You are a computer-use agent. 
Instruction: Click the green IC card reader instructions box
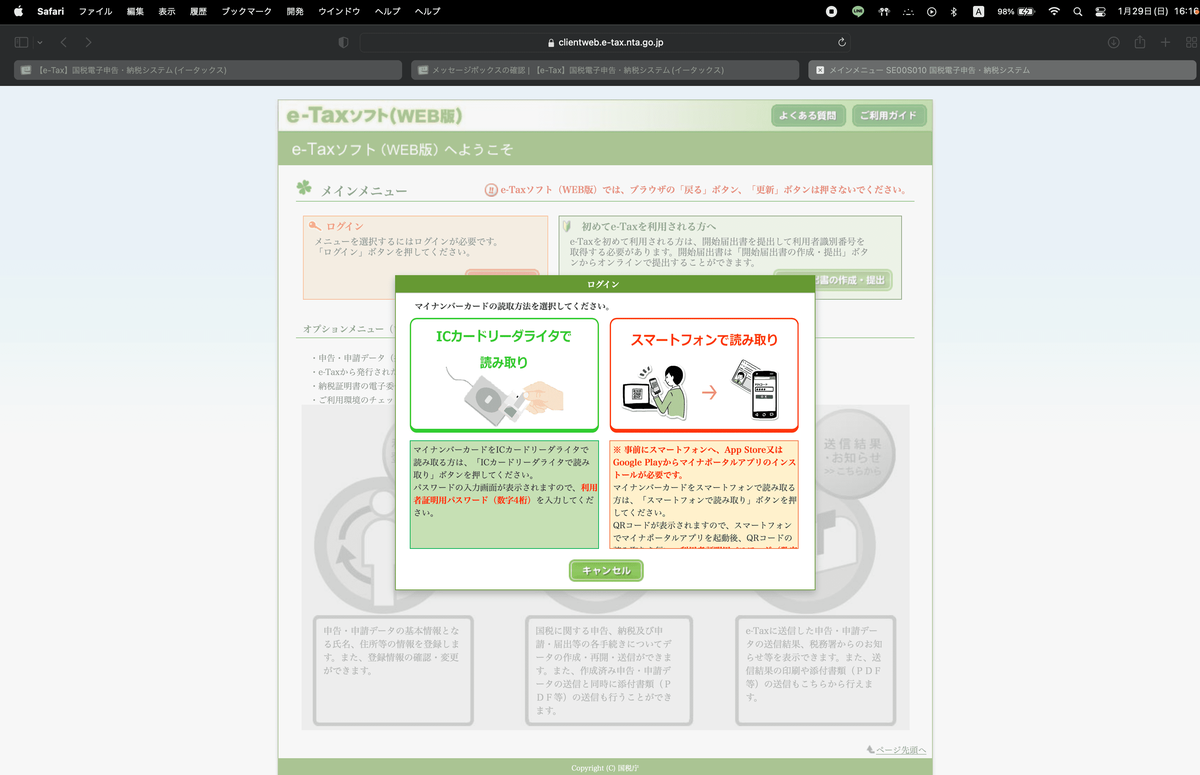point(504,494)
